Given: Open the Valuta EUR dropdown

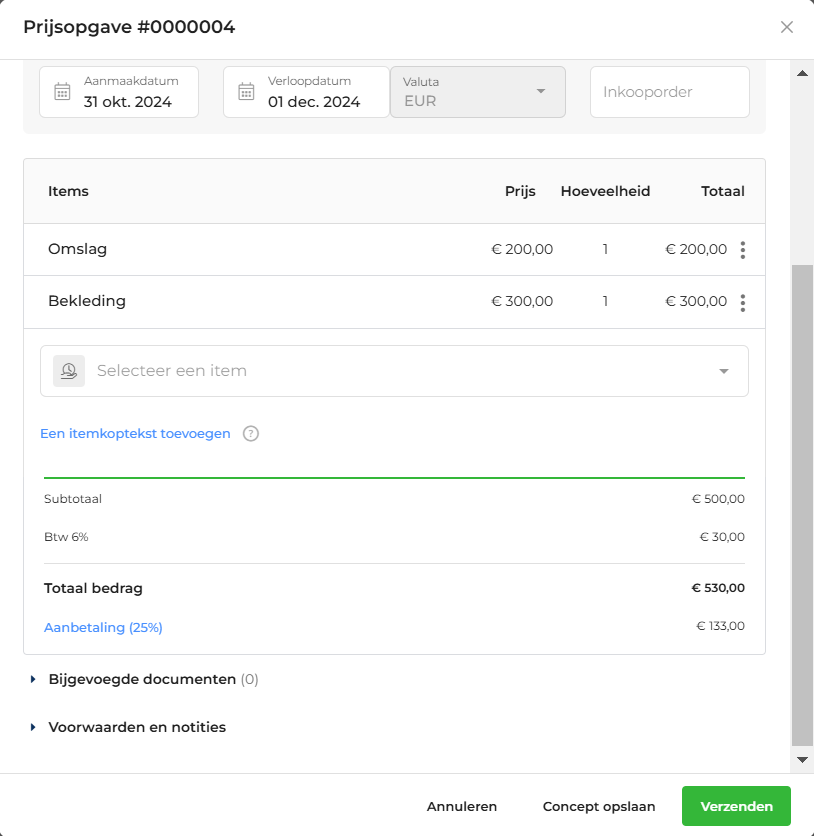Looking at the screenshot, I should tap(478, 92).
